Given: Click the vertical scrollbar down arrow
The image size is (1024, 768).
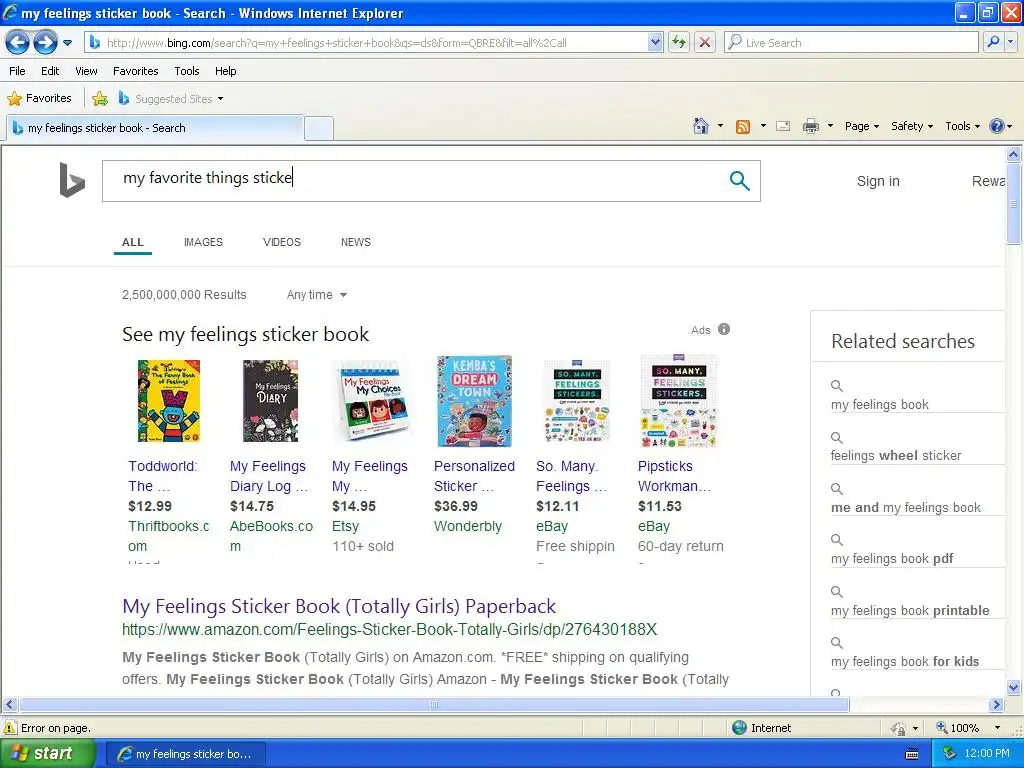Looking at the screenshot, I should [x=1014, y=688].
